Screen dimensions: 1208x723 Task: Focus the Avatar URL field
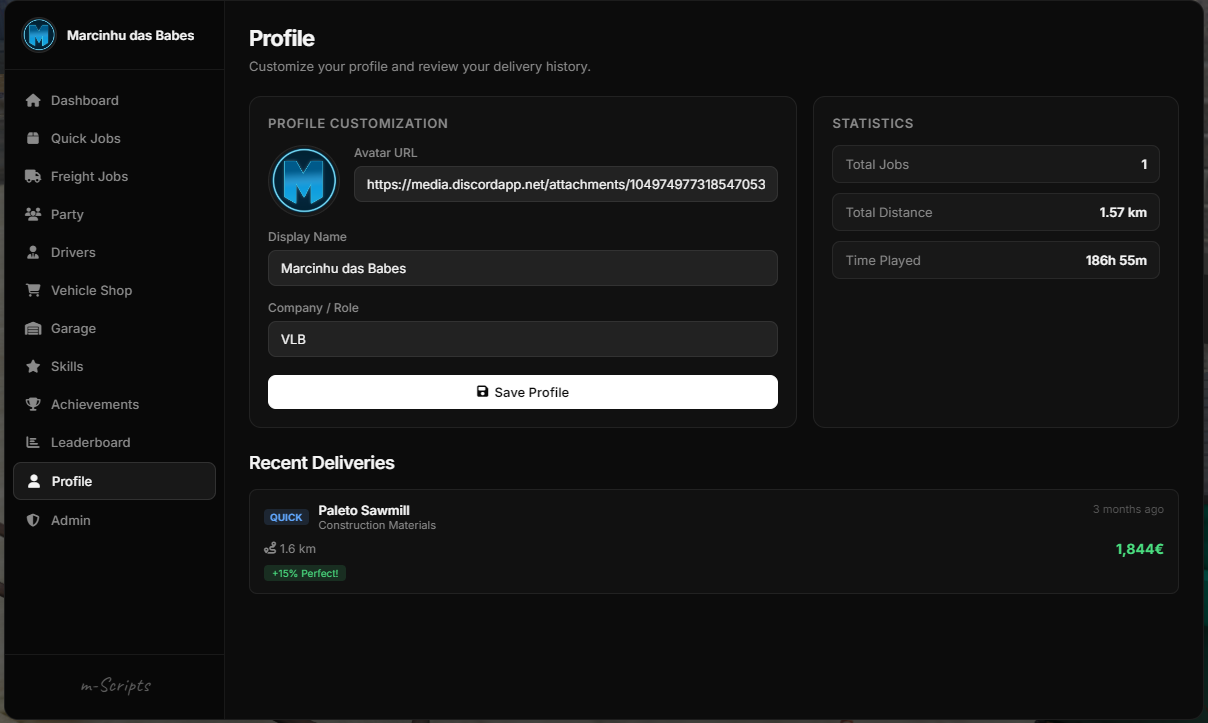[566, 184]
